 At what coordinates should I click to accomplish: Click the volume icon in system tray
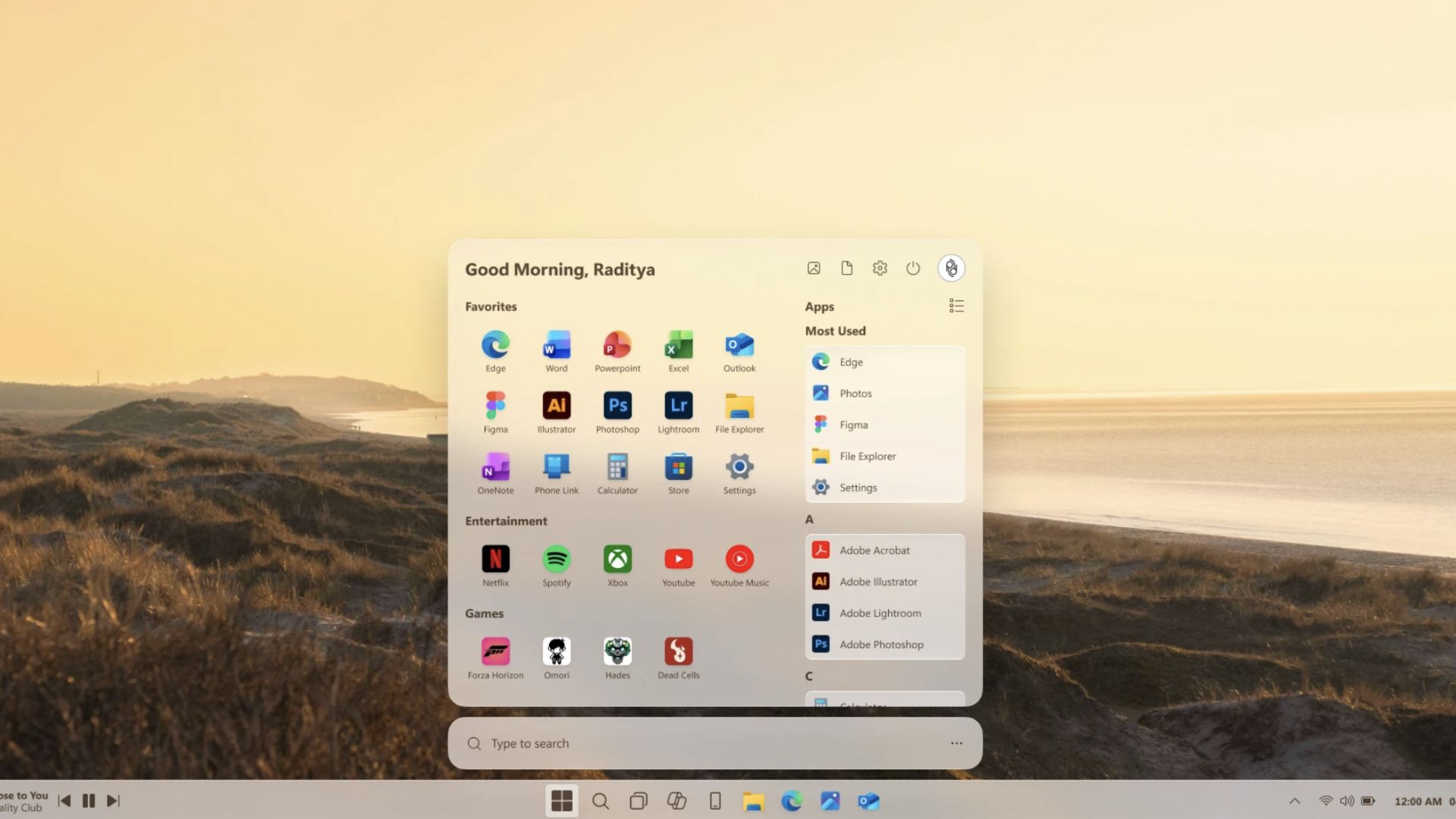(x=1348, y=801)
